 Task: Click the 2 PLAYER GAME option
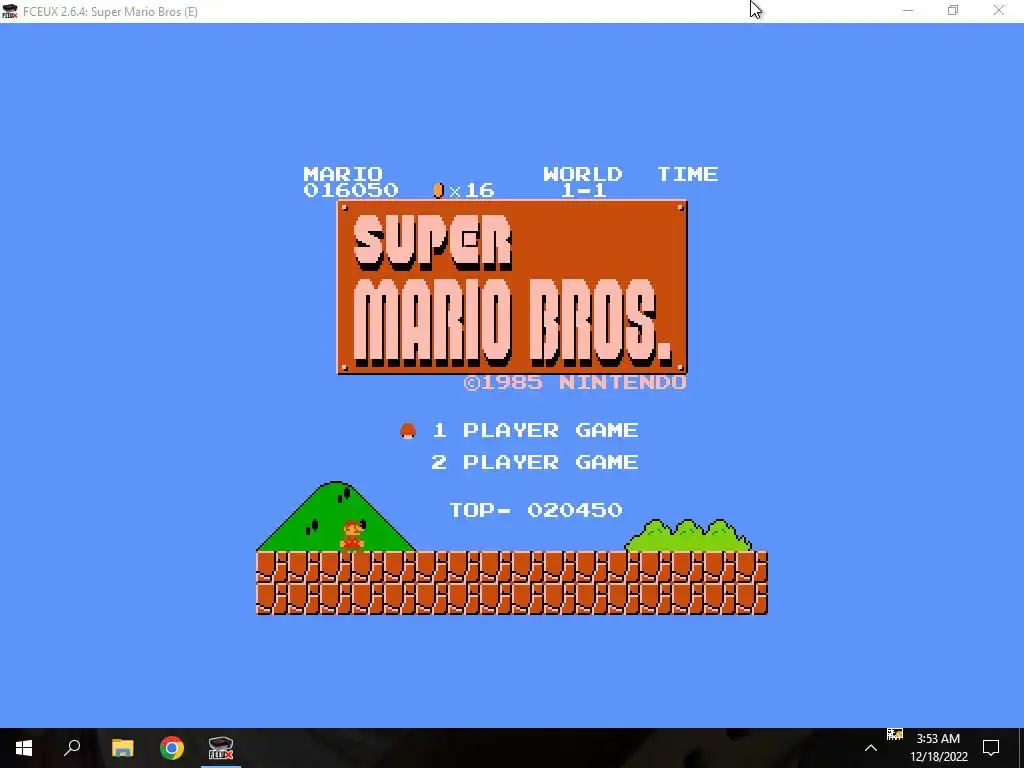[536, 462]
